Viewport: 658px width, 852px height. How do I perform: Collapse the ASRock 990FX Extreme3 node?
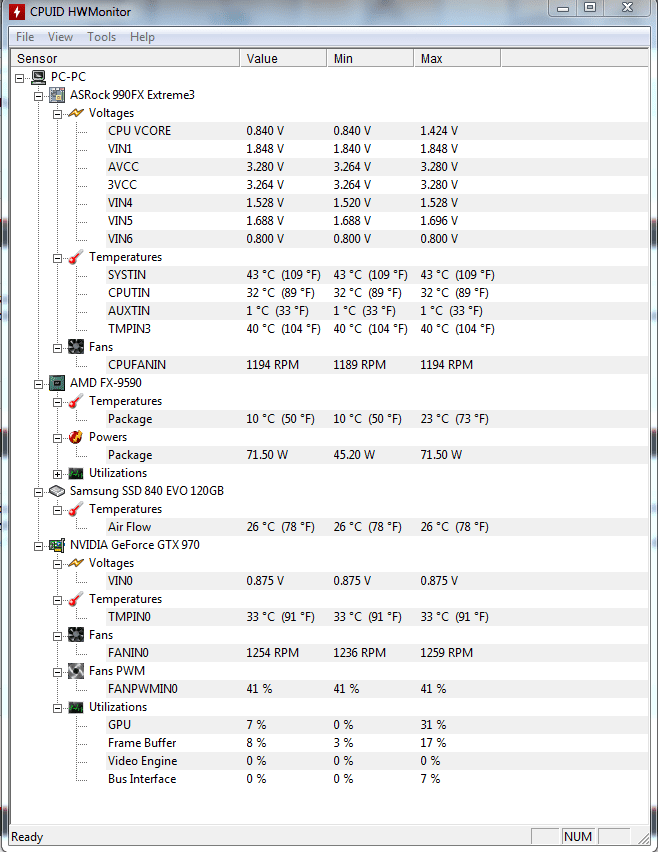(39, 96)
